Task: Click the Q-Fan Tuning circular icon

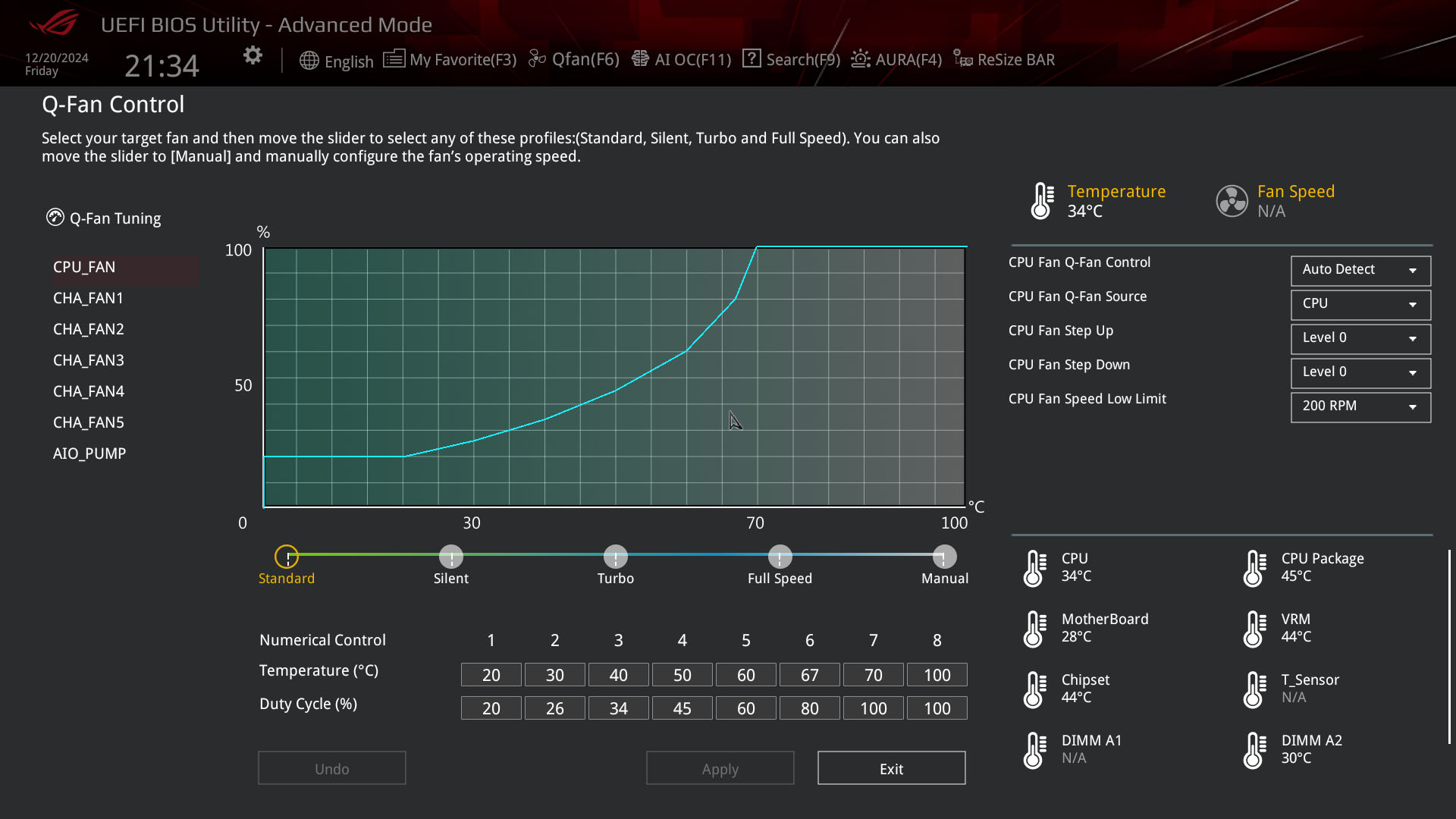Action: pos(55,218)
